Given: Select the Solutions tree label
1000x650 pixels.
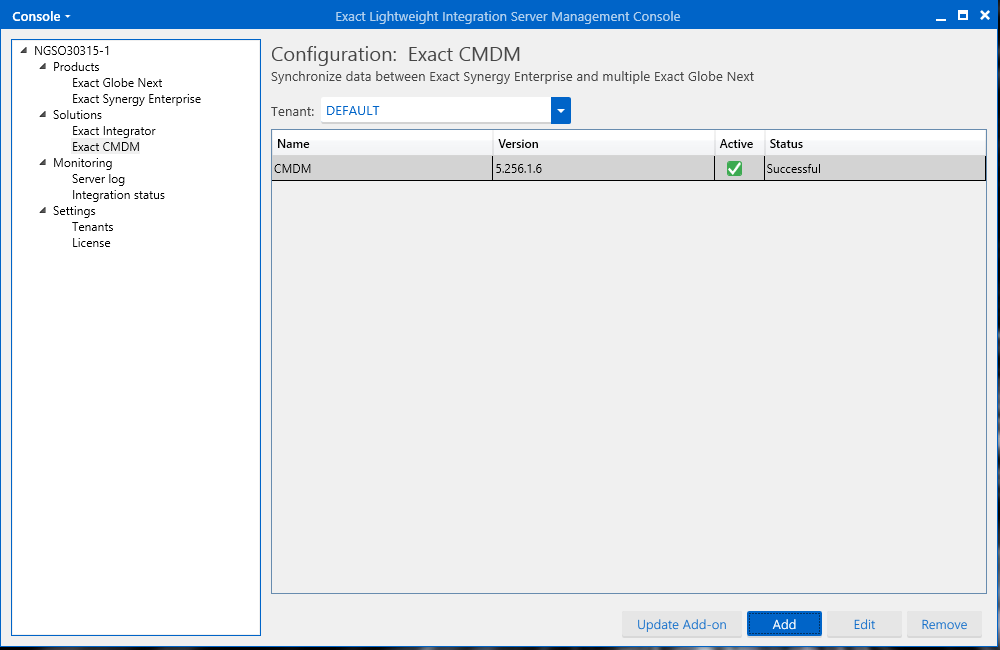Looking at the screenshot, I should (x=77, y=114).
